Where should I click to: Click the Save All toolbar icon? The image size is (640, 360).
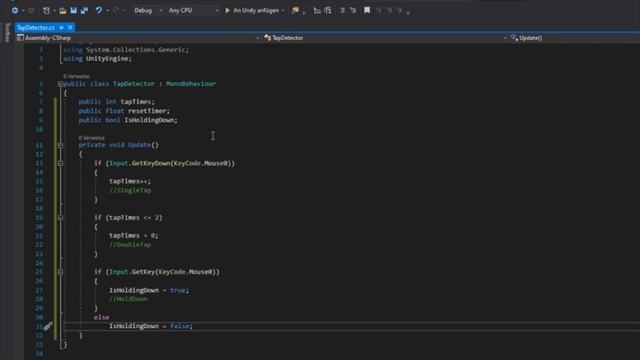(x=84, y=10)
